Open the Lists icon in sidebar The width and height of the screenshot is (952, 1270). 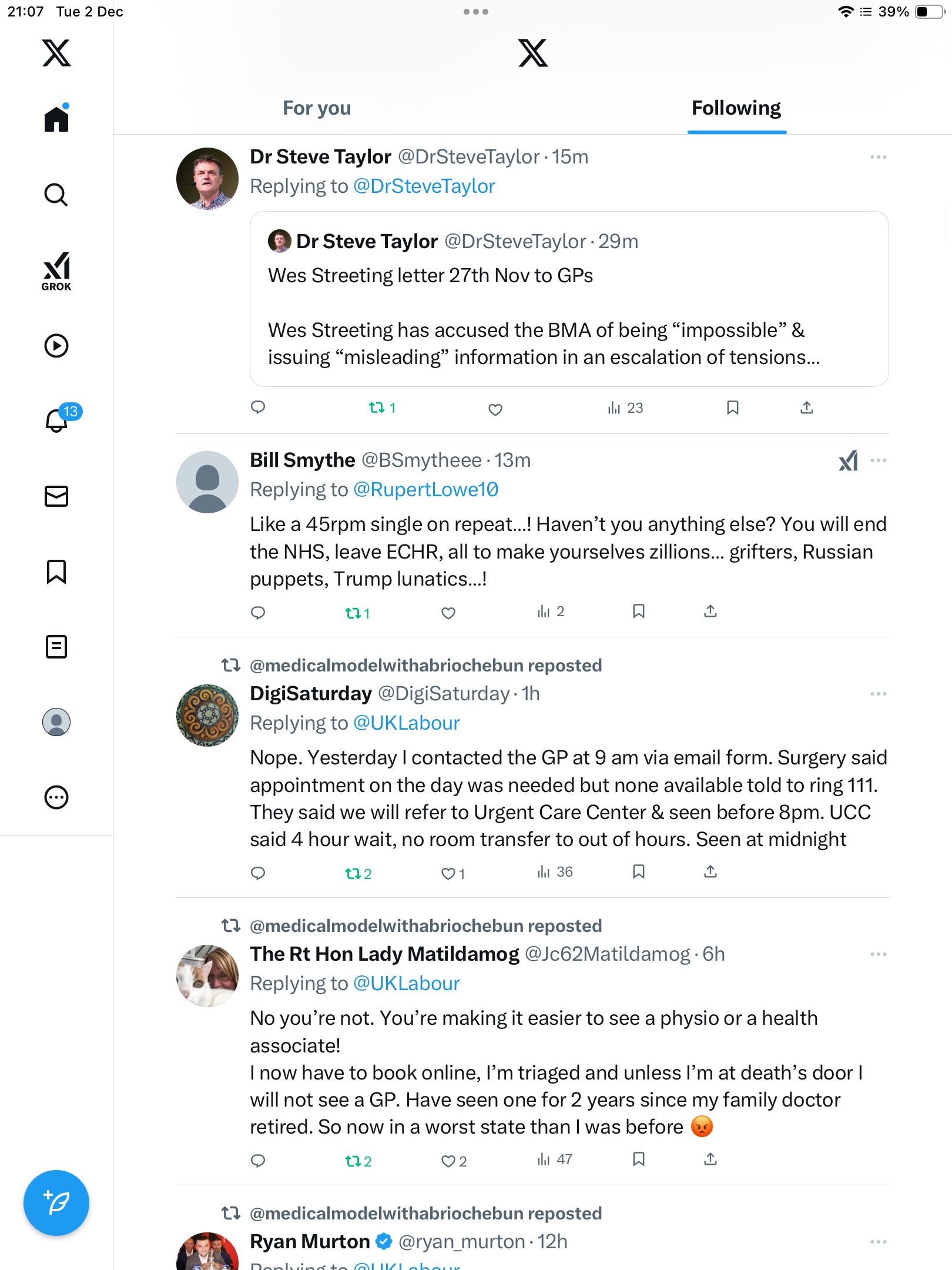tap(56, 647)
